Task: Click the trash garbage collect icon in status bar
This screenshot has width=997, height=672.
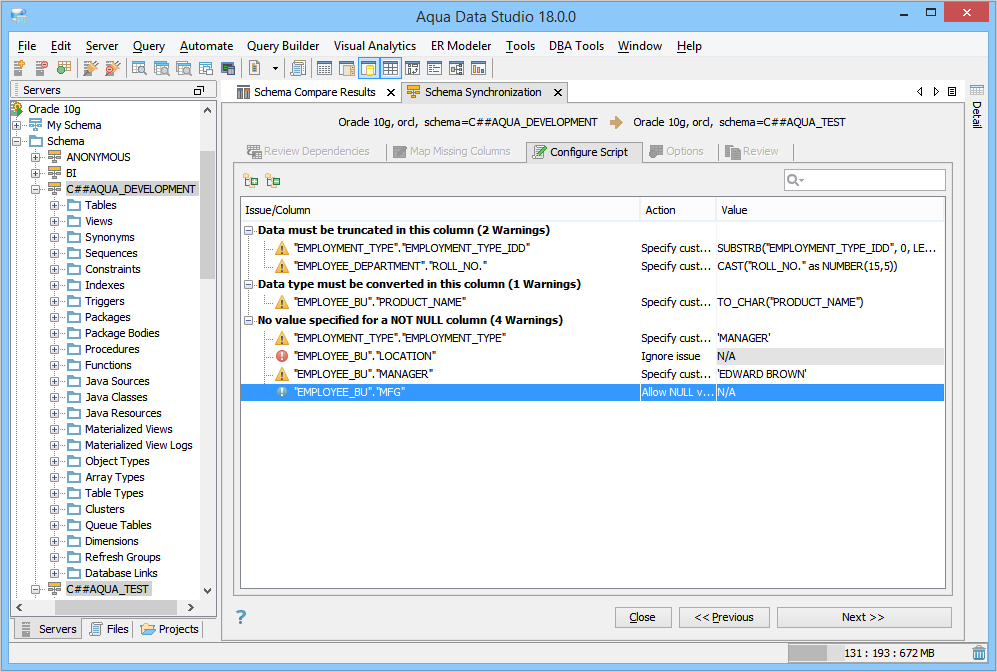Action: tap(979, 653)
